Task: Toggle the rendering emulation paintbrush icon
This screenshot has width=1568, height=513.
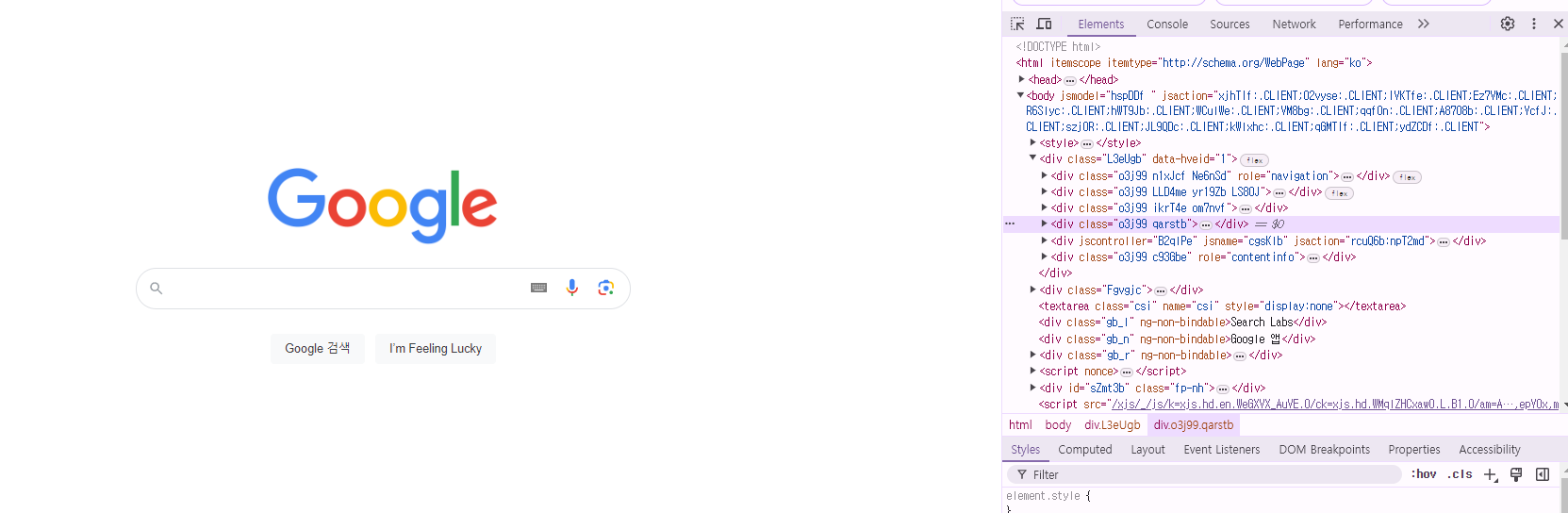Action: pos(1516,474)
